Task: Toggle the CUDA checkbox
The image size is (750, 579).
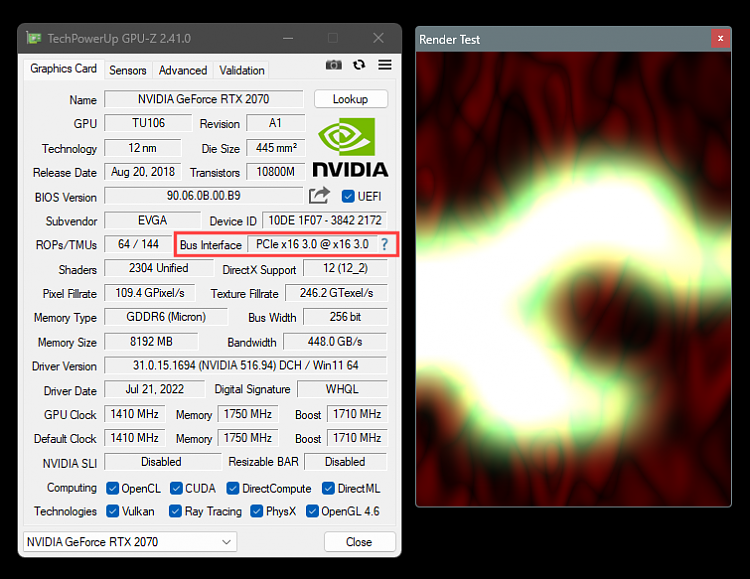Action: coord(176,488)
